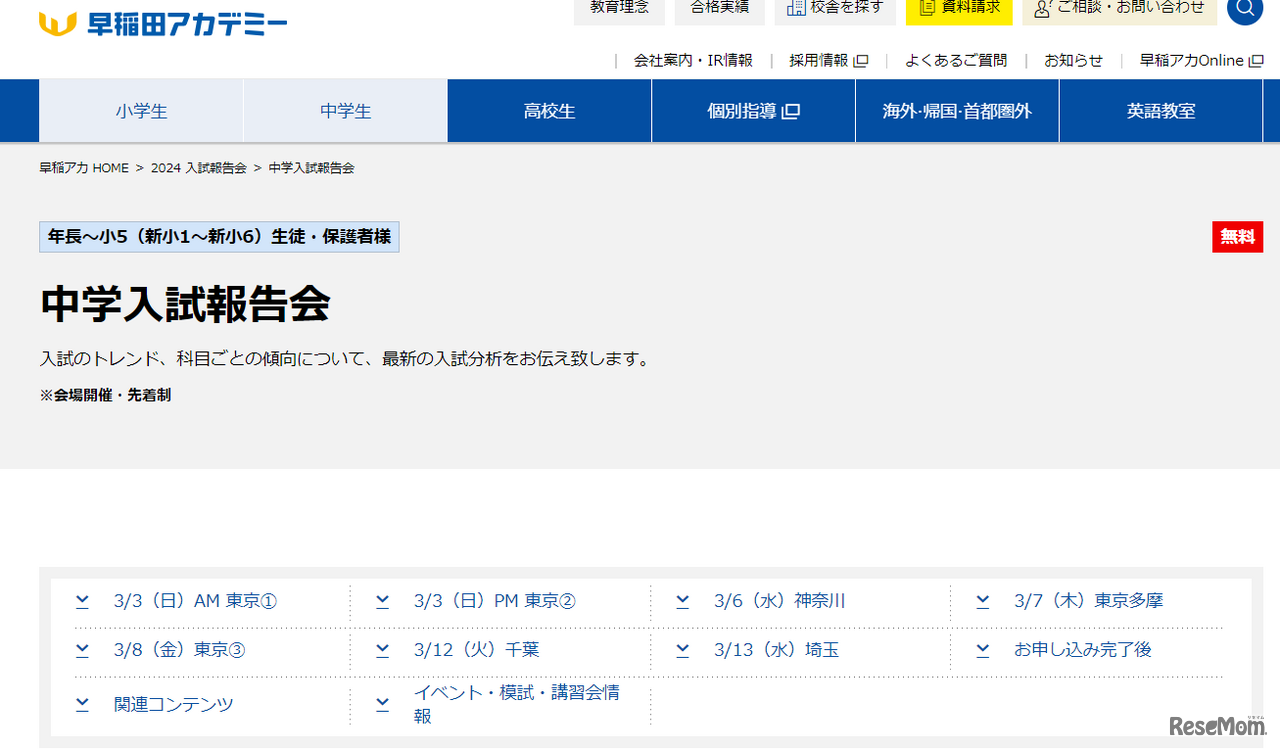Screen dimensions: 1280x749
Task: Open 採用情報 link
Action: pos(829,60)
